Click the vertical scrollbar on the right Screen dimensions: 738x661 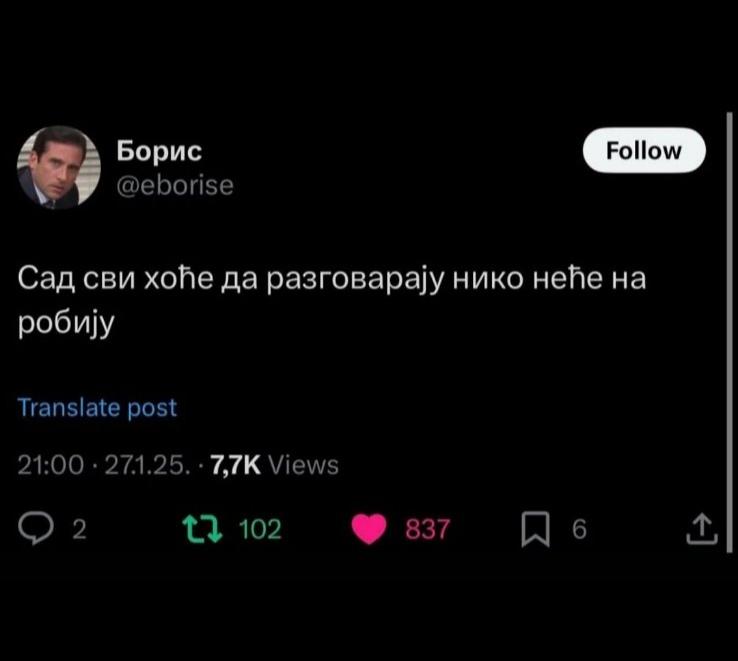pos(729,332)
